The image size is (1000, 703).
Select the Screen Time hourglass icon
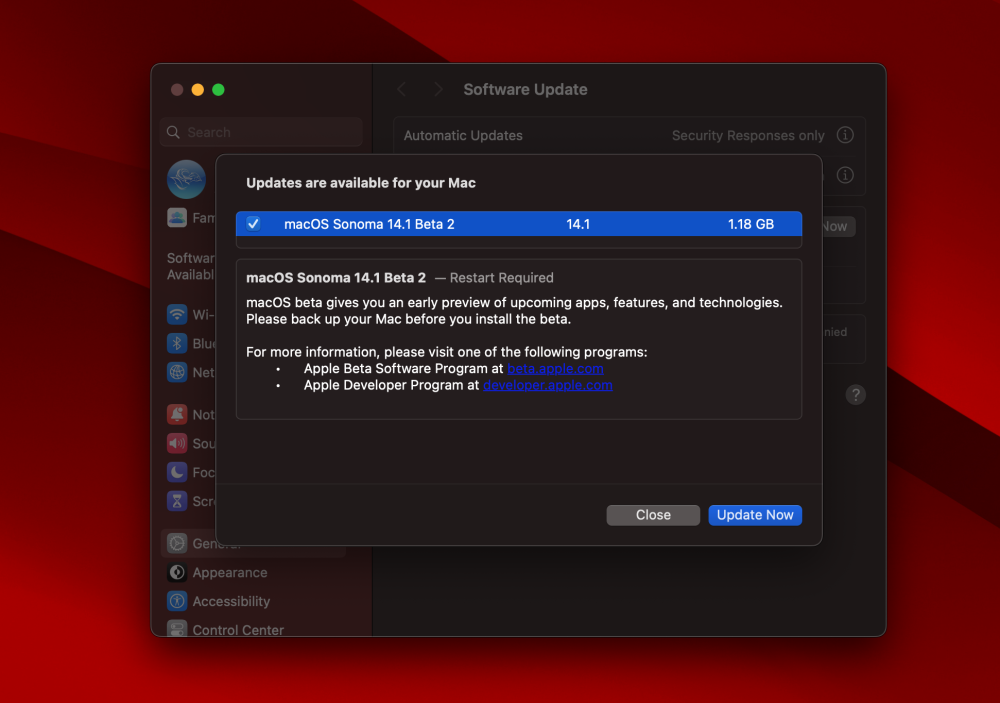[177, 501]
